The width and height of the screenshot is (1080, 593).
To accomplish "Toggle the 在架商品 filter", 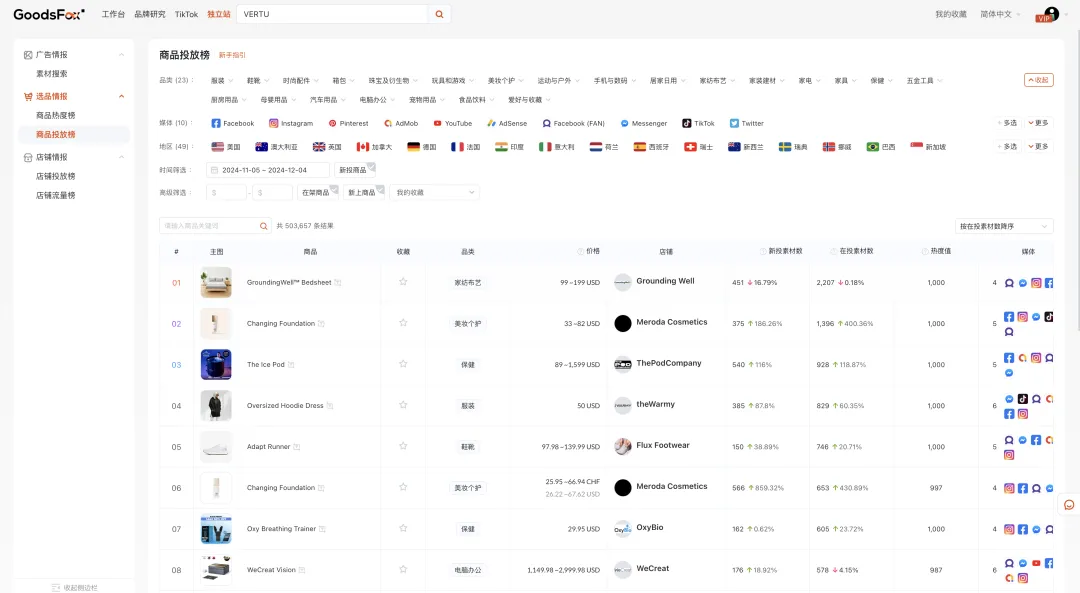I will coord(318,192).
